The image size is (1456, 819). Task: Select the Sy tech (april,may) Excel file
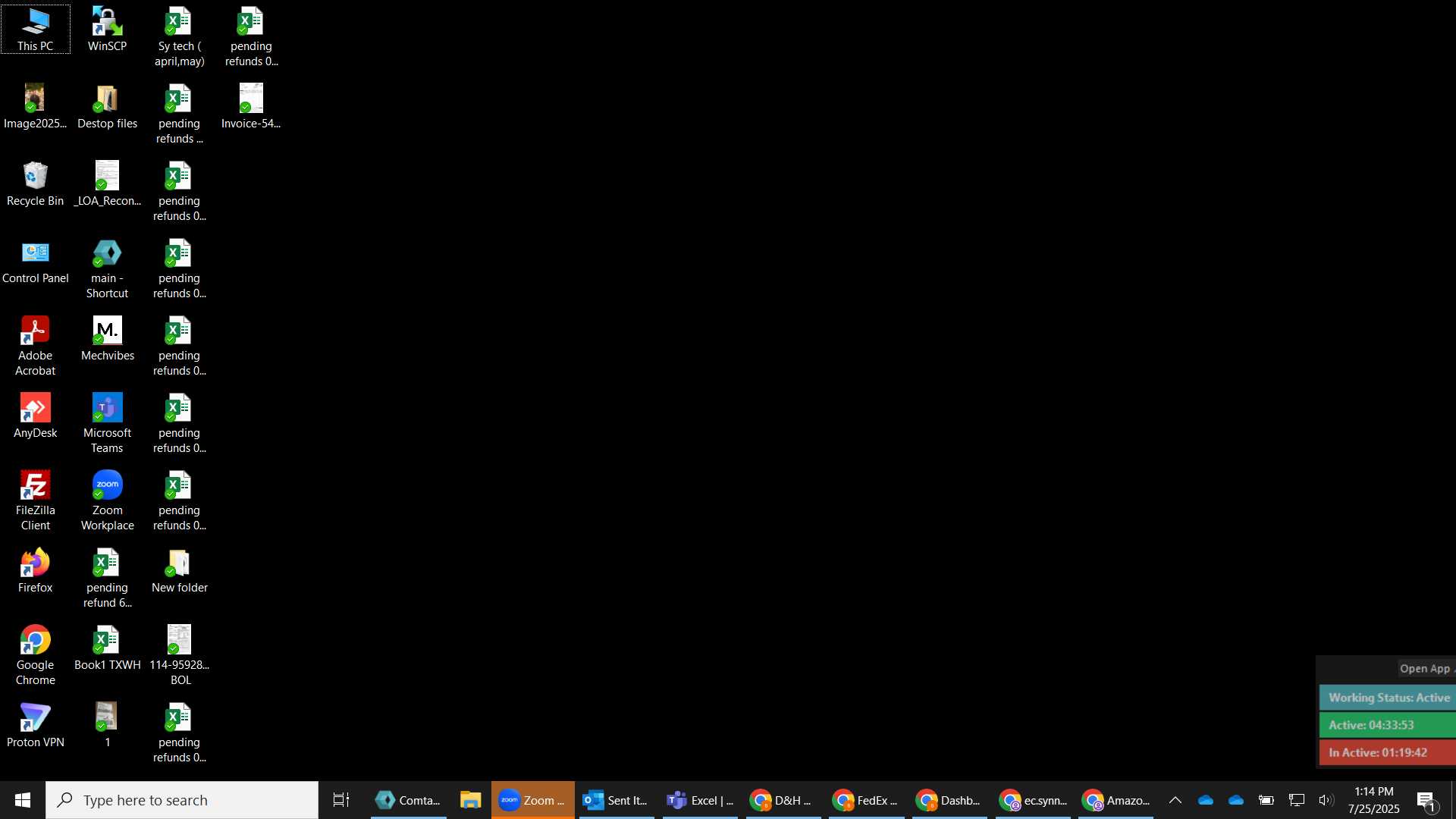coord(179,37)
